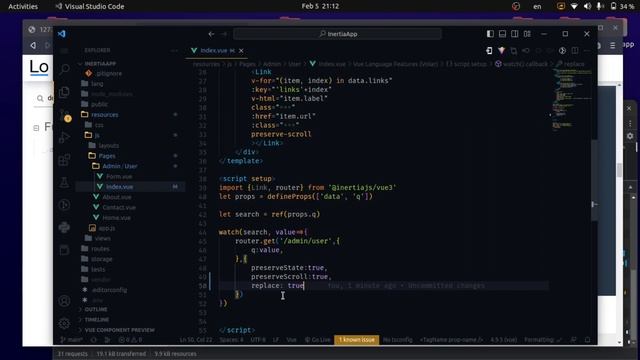640x360 pixels.
Task: Click Go Live in status bar
Action: (317, 340)
